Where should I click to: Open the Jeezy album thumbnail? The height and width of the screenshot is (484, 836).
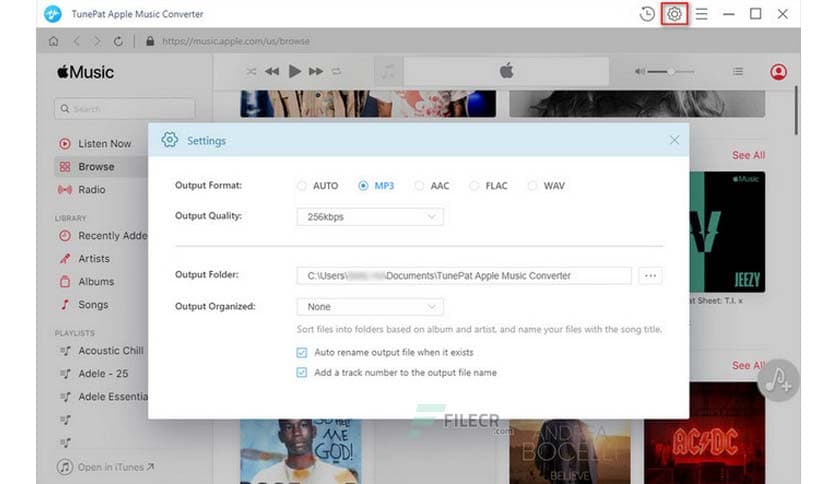(x=727, y=232)
